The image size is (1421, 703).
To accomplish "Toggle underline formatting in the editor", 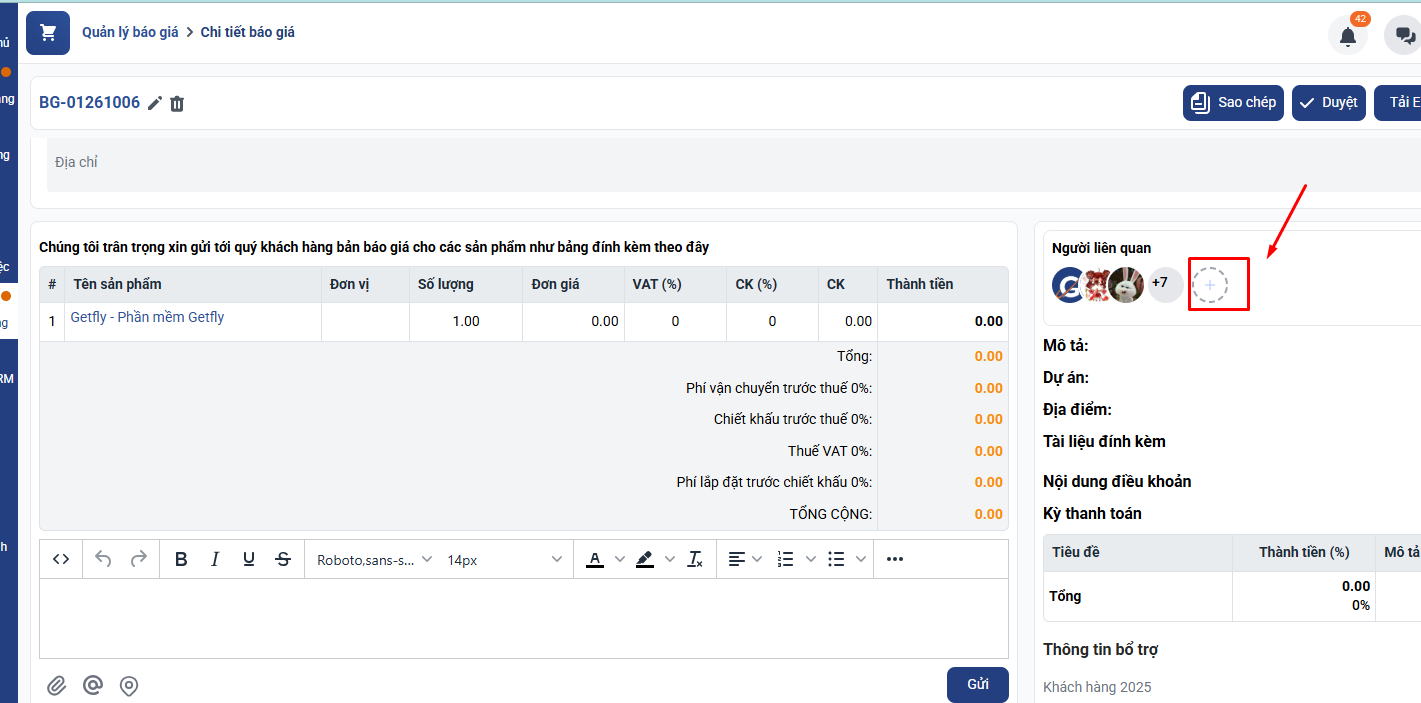I will (x=249, y=559).
